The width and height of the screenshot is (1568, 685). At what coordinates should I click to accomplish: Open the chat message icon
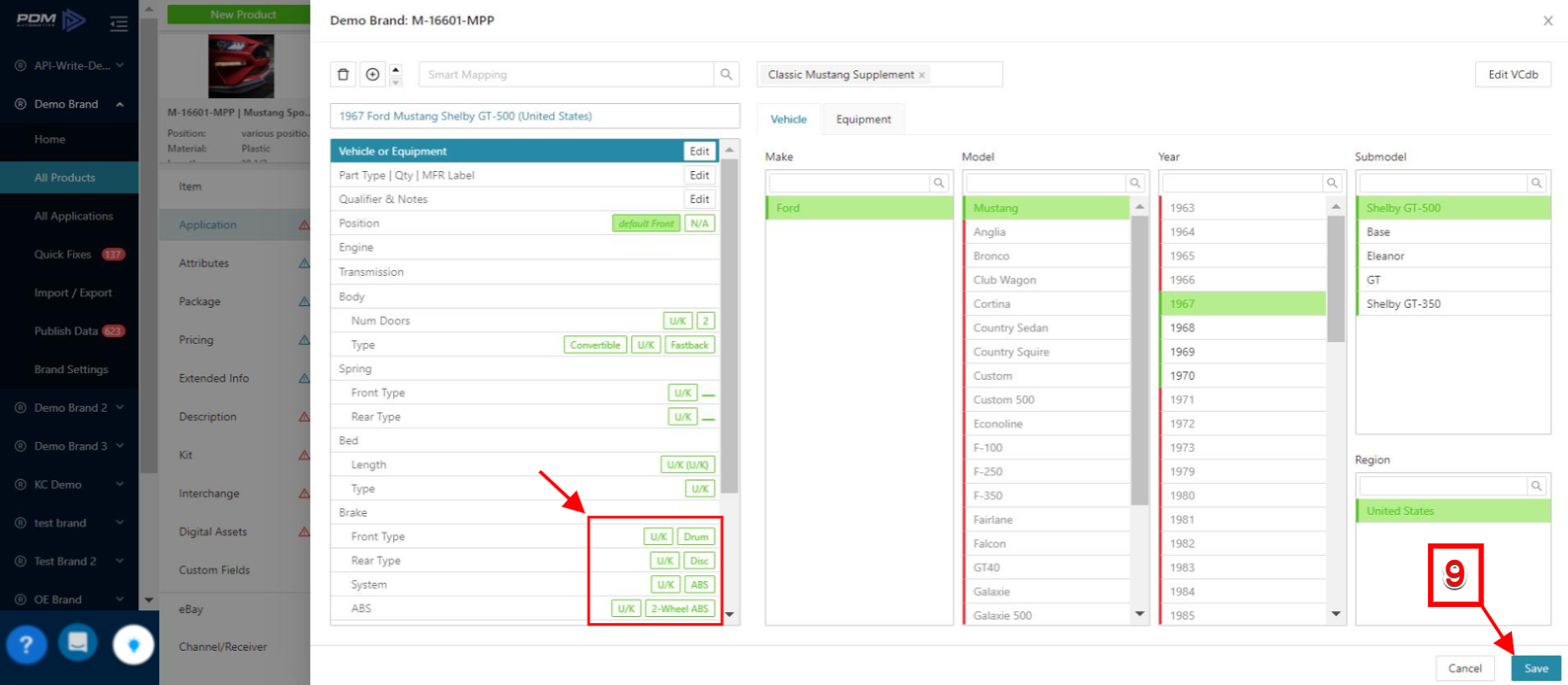[78, 643]
